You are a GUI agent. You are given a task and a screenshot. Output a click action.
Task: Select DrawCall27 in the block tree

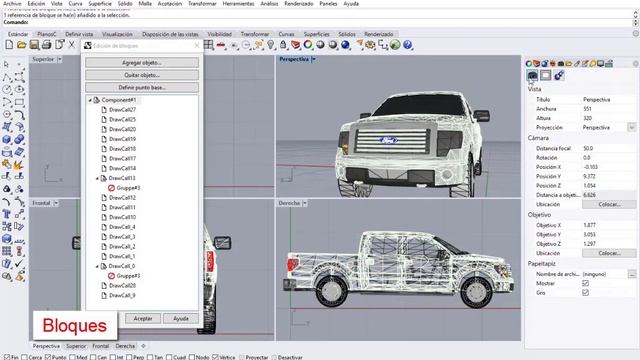tap(122, 110)
